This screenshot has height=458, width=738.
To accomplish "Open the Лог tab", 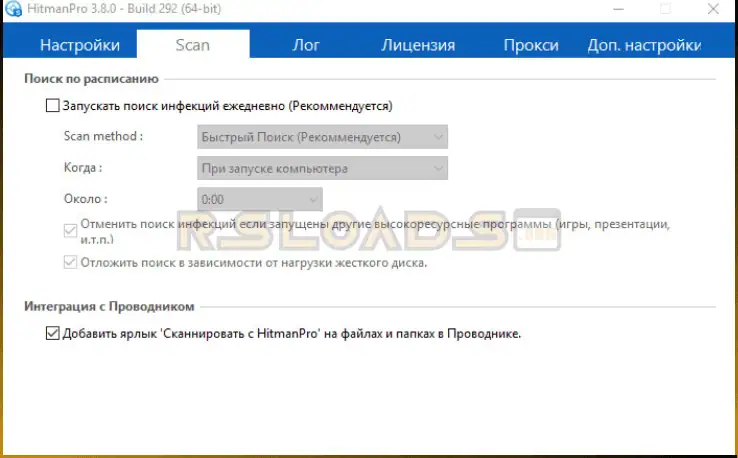I will tap(306, 45).
